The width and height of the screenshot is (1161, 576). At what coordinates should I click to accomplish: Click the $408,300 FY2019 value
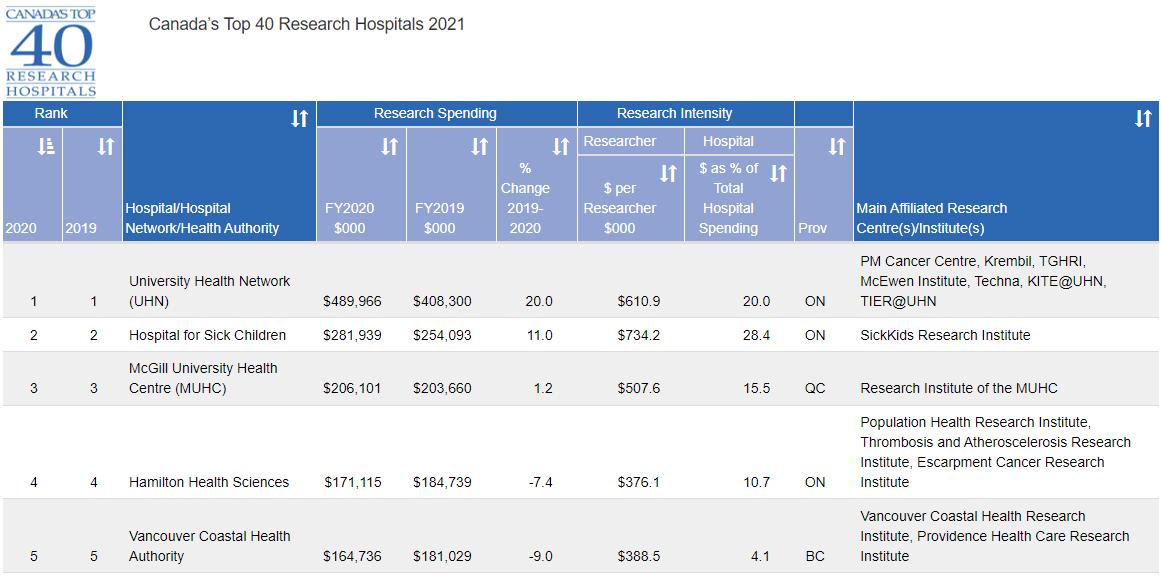point(442,302)
